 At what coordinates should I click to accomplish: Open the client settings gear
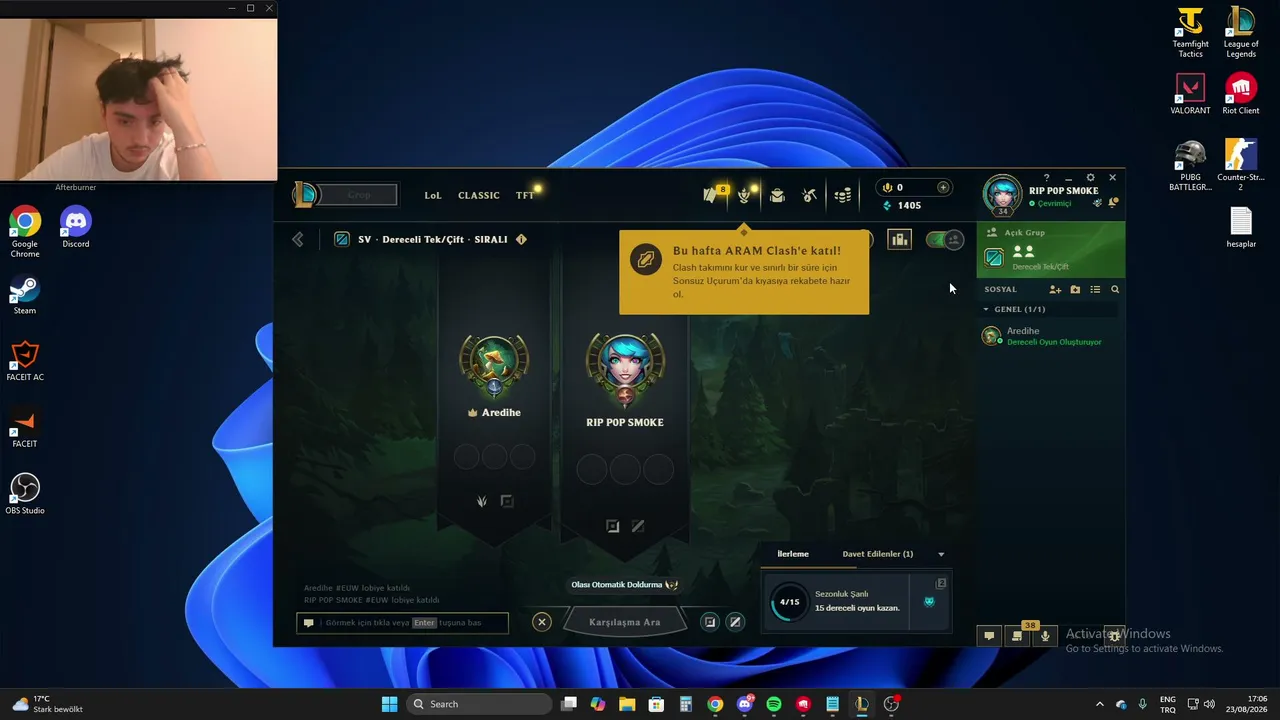[1090, 178]
